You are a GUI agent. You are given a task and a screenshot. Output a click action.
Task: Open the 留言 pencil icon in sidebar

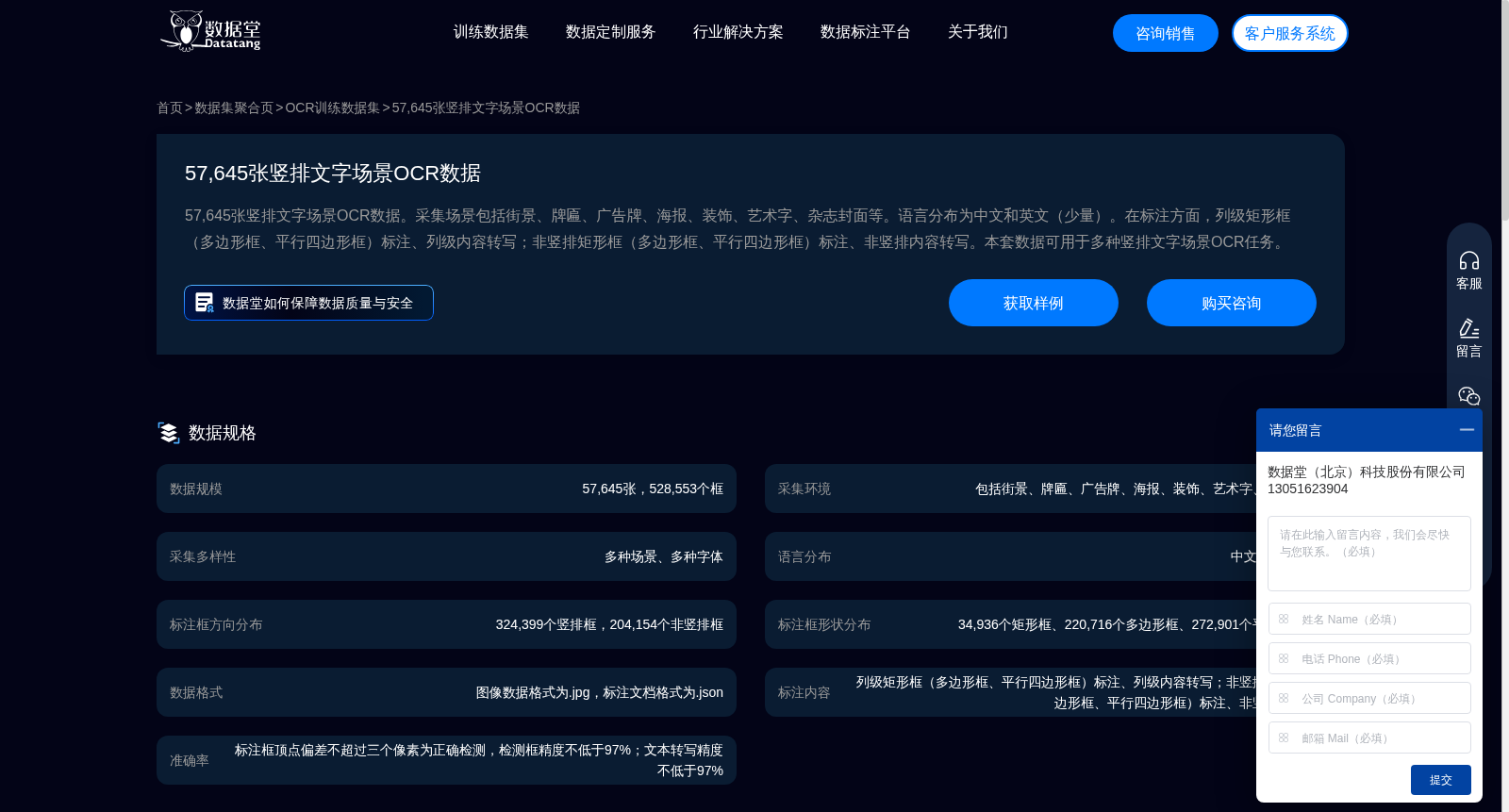(x=1469, y=328)
